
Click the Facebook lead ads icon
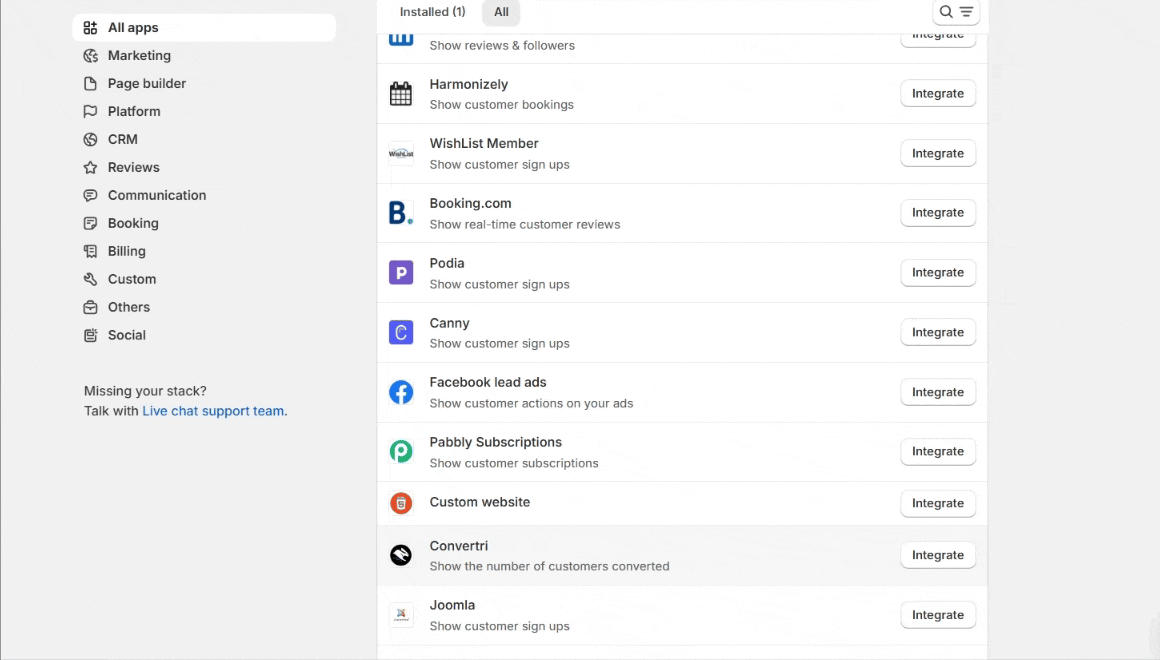pos(401,392)
